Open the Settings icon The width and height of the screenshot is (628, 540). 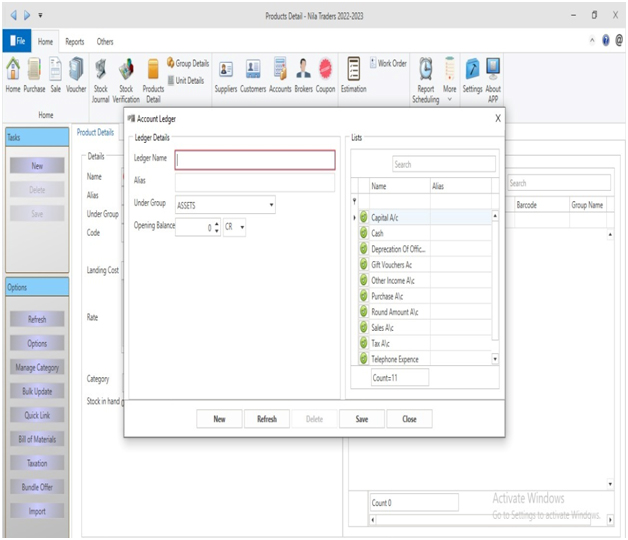pos(473,75)
